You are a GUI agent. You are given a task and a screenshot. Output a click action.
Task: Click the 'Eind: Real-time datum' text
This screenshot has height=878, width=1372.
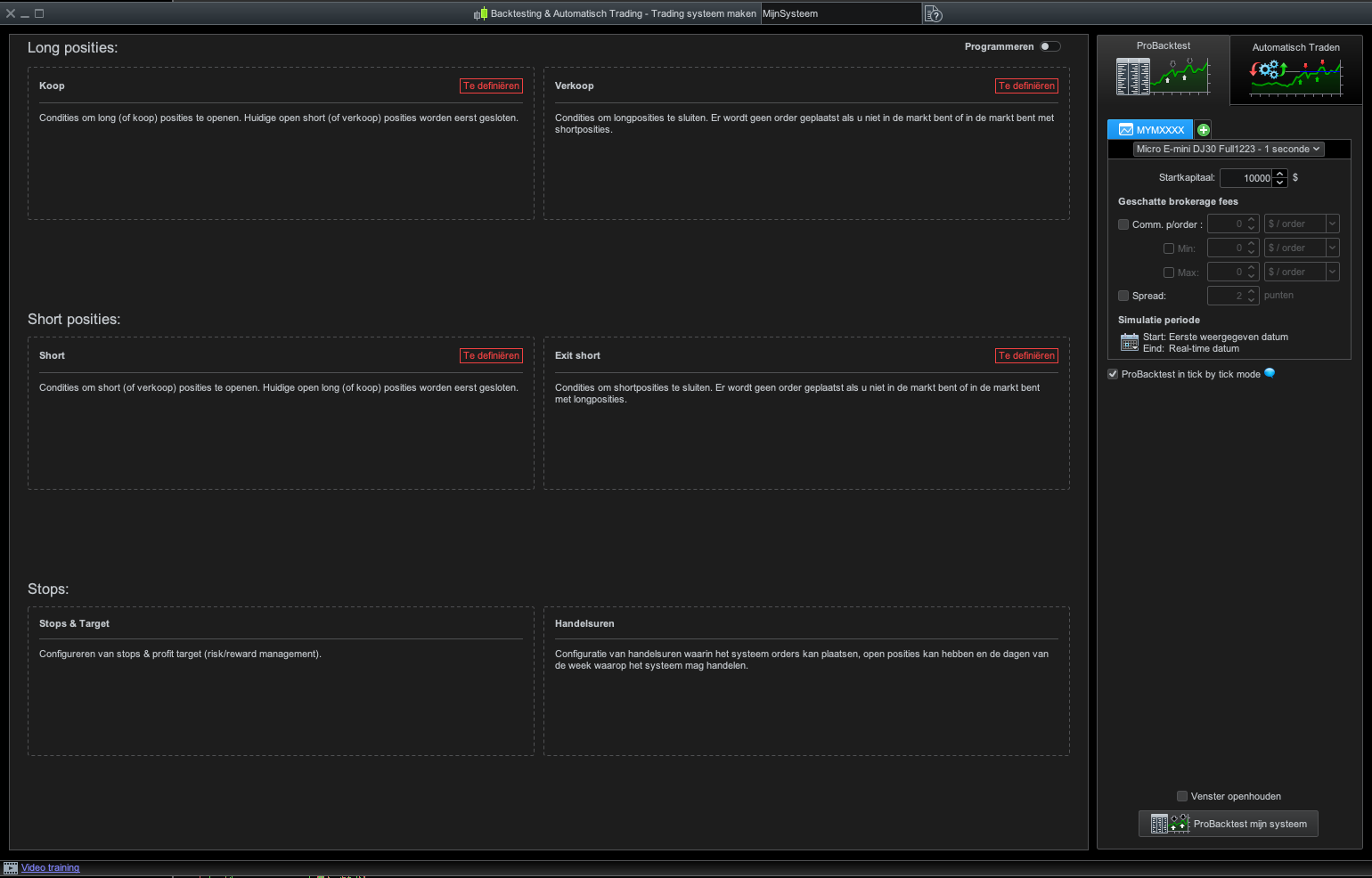coord(1191,348)
